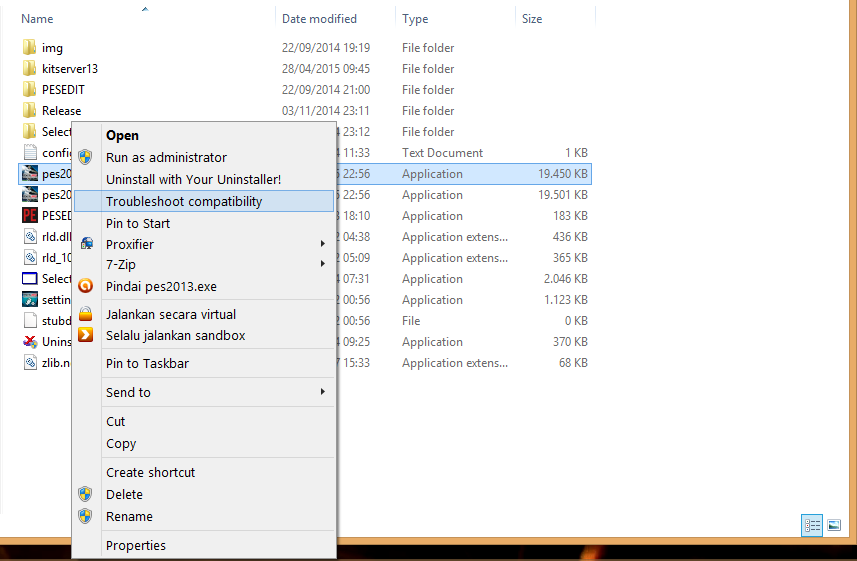
Task: Click the kitserver13 folder icon
Action: pos(30,68)
